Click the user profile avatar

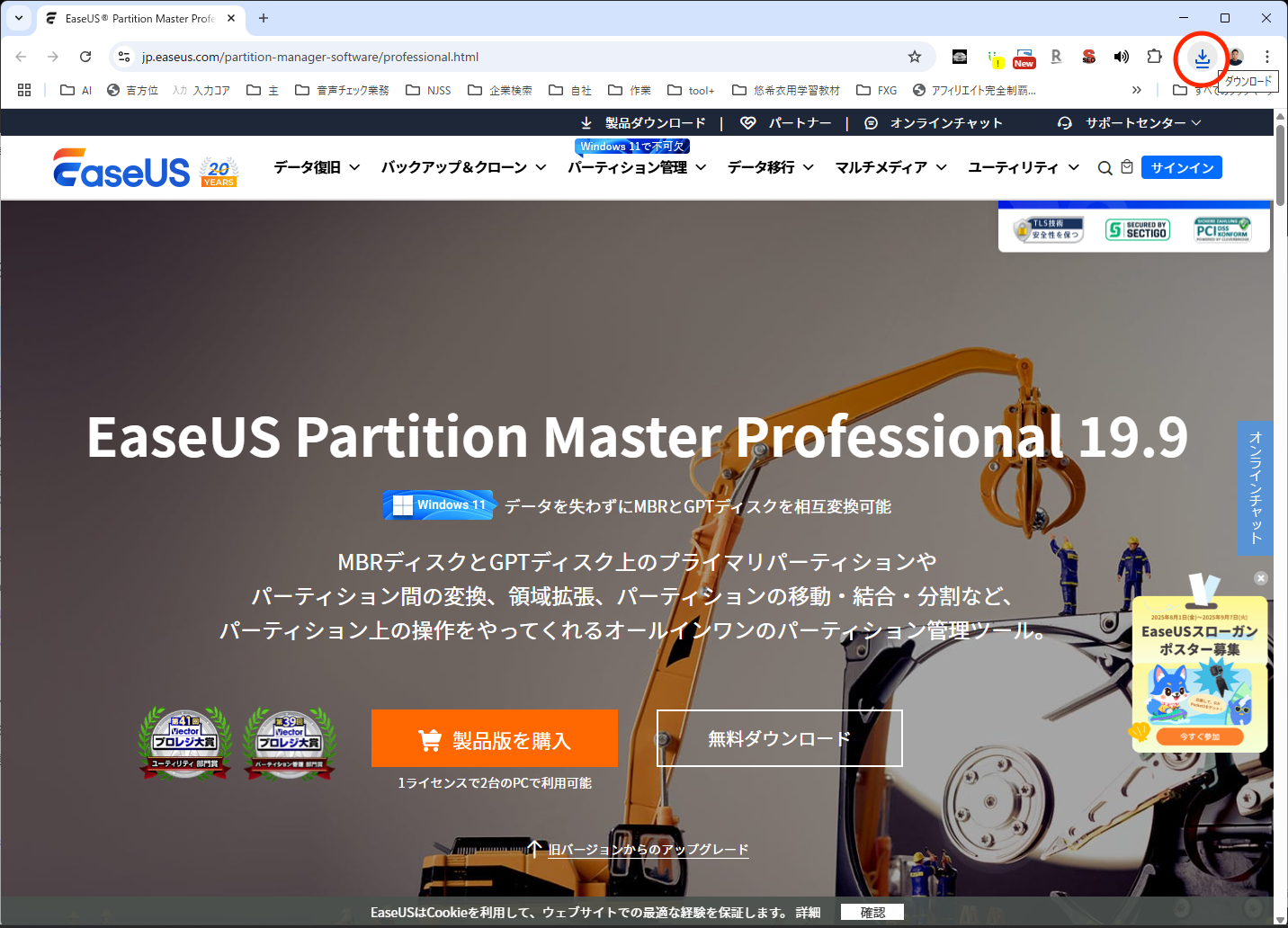1236,57
